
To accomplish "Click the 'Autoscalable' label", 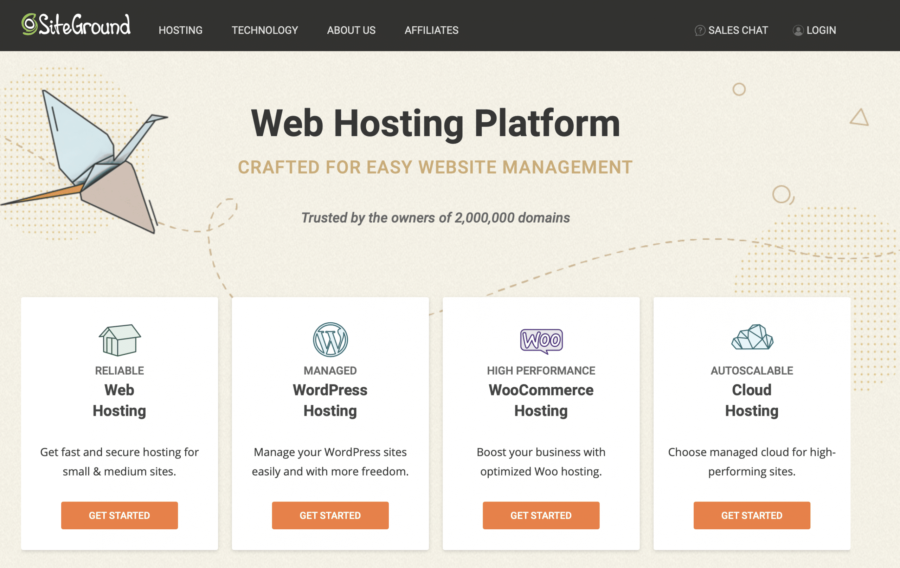I will pyautogui.click(x=752, y=371).
